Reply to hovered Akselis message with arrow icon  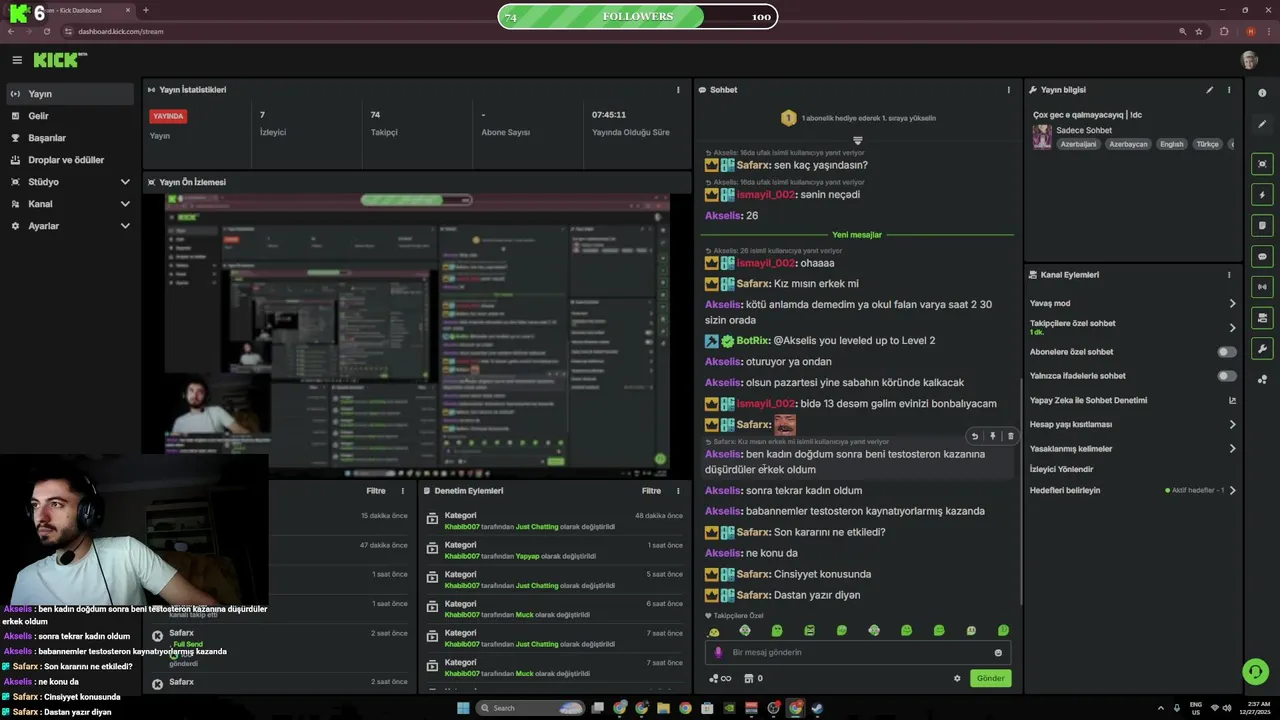975,436
